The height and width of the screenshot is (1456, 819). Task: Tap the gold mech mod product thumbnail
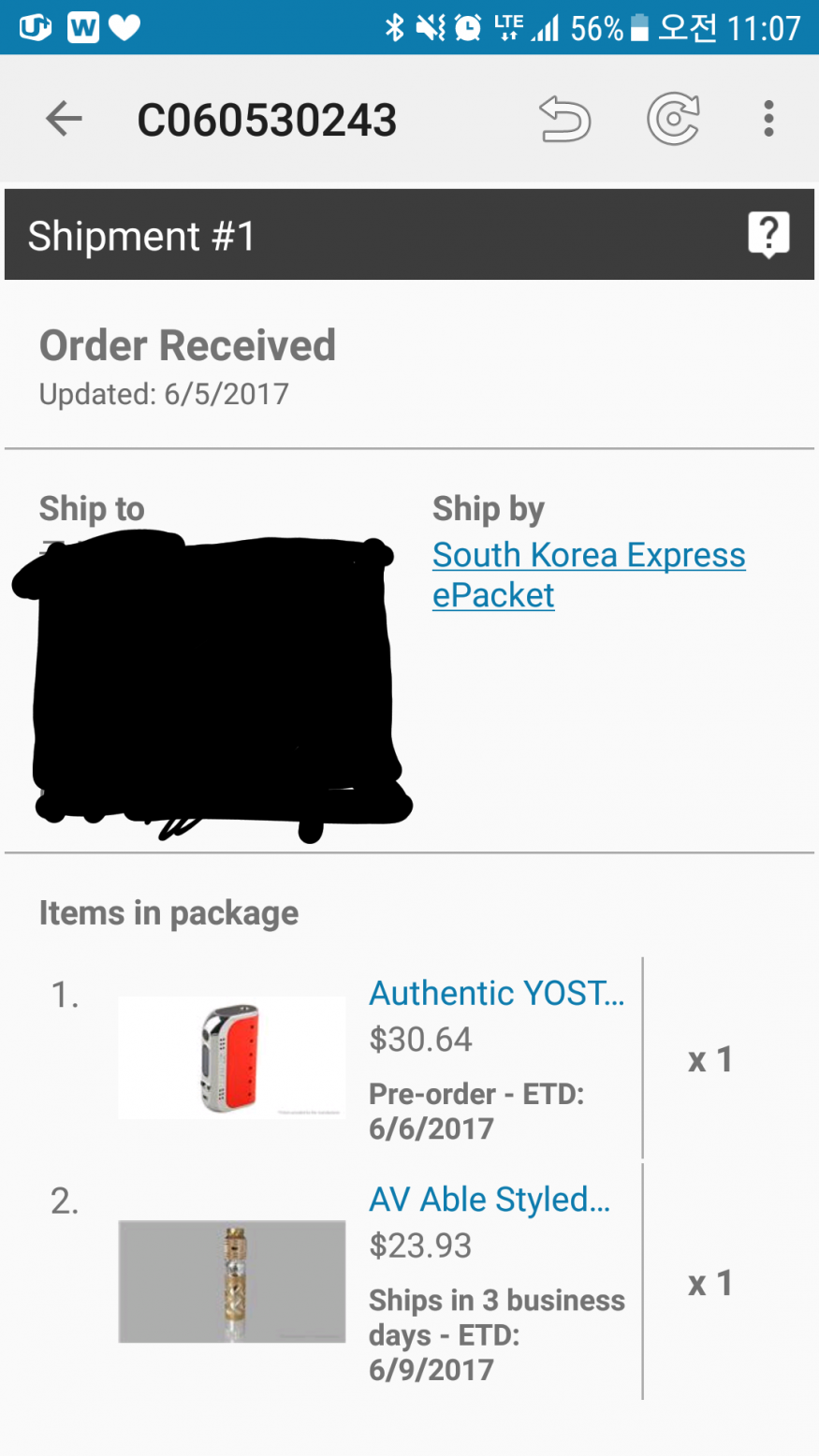tap(231, 1281)
